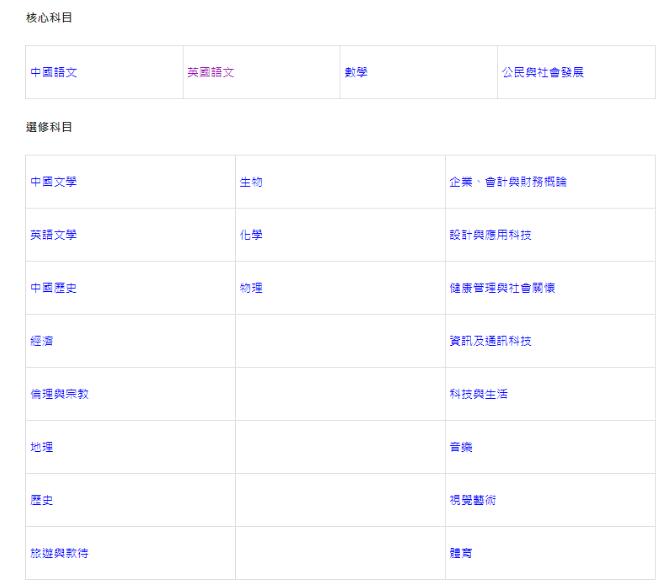Click the 設計與應用科技 link
Viewport: 669px width, 585px height.
490,235
